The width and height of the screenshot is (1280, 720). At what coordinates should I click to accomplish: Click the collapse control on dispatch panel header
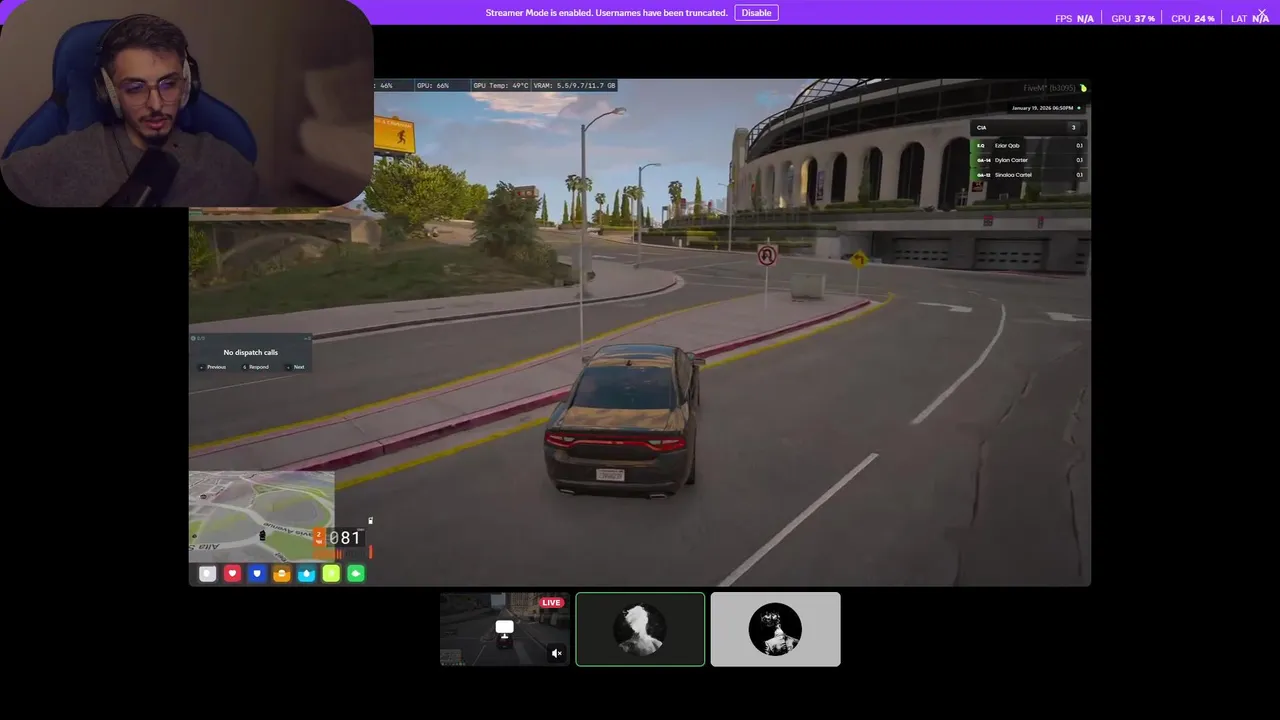[x=306, y=338]
